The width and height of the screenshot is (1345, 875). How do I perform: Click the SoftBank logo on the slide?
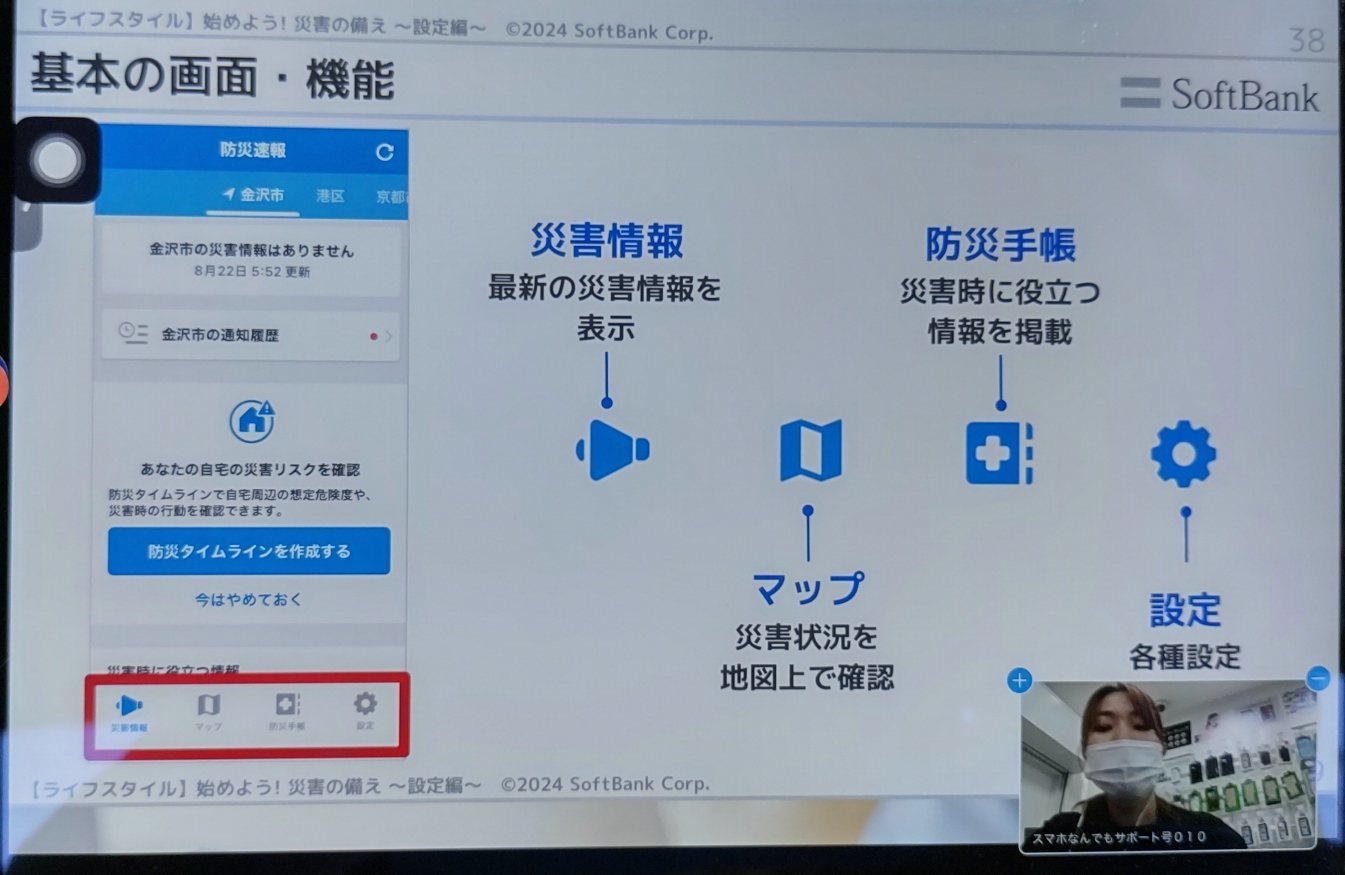point(1220,94)
